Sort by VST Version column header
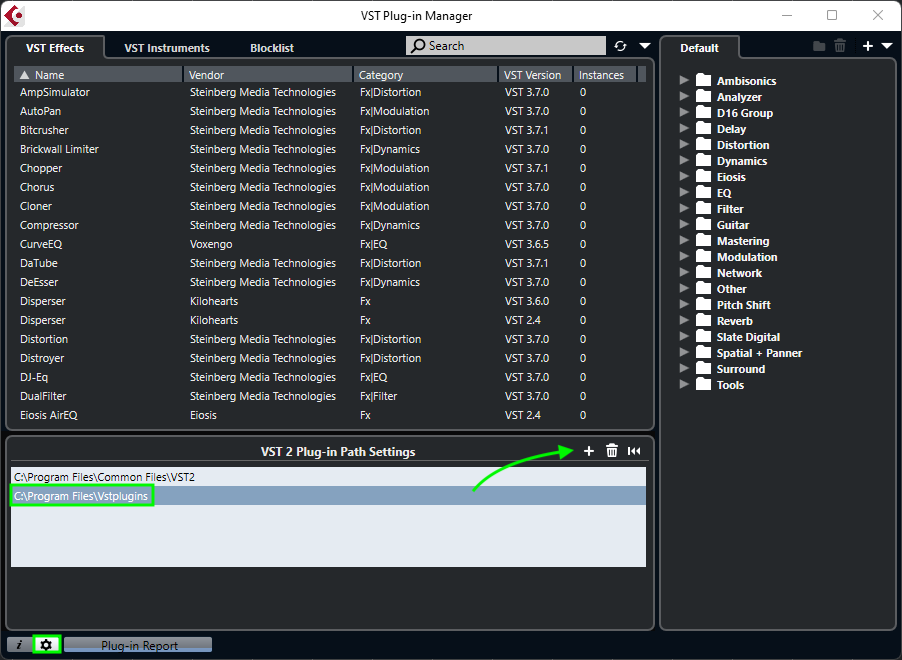The height and width of the screenshot is (660, 902). [x=535, y=75]
